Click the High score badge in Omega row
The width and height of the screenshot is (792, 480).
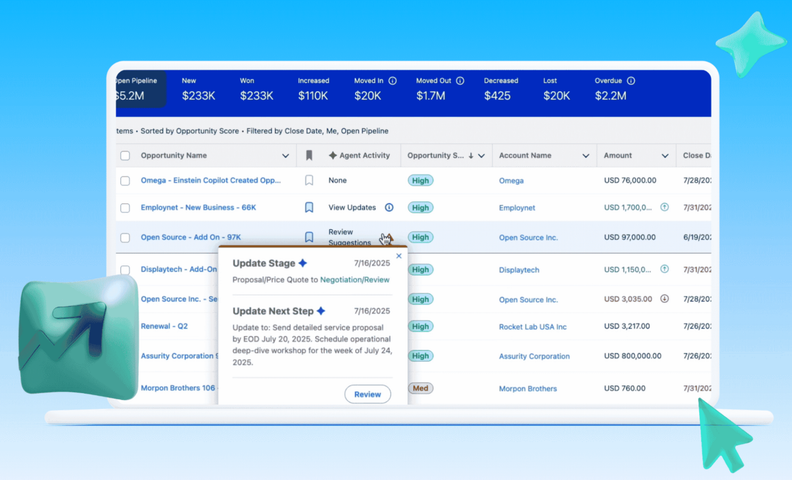tap(420, 181)
